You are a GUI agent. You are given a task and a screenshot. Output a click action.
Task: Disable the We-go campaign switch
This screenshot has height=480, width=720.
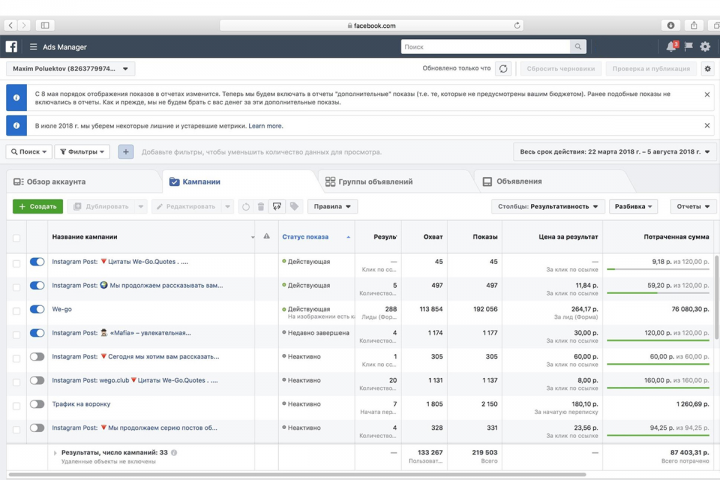point(37,309)
